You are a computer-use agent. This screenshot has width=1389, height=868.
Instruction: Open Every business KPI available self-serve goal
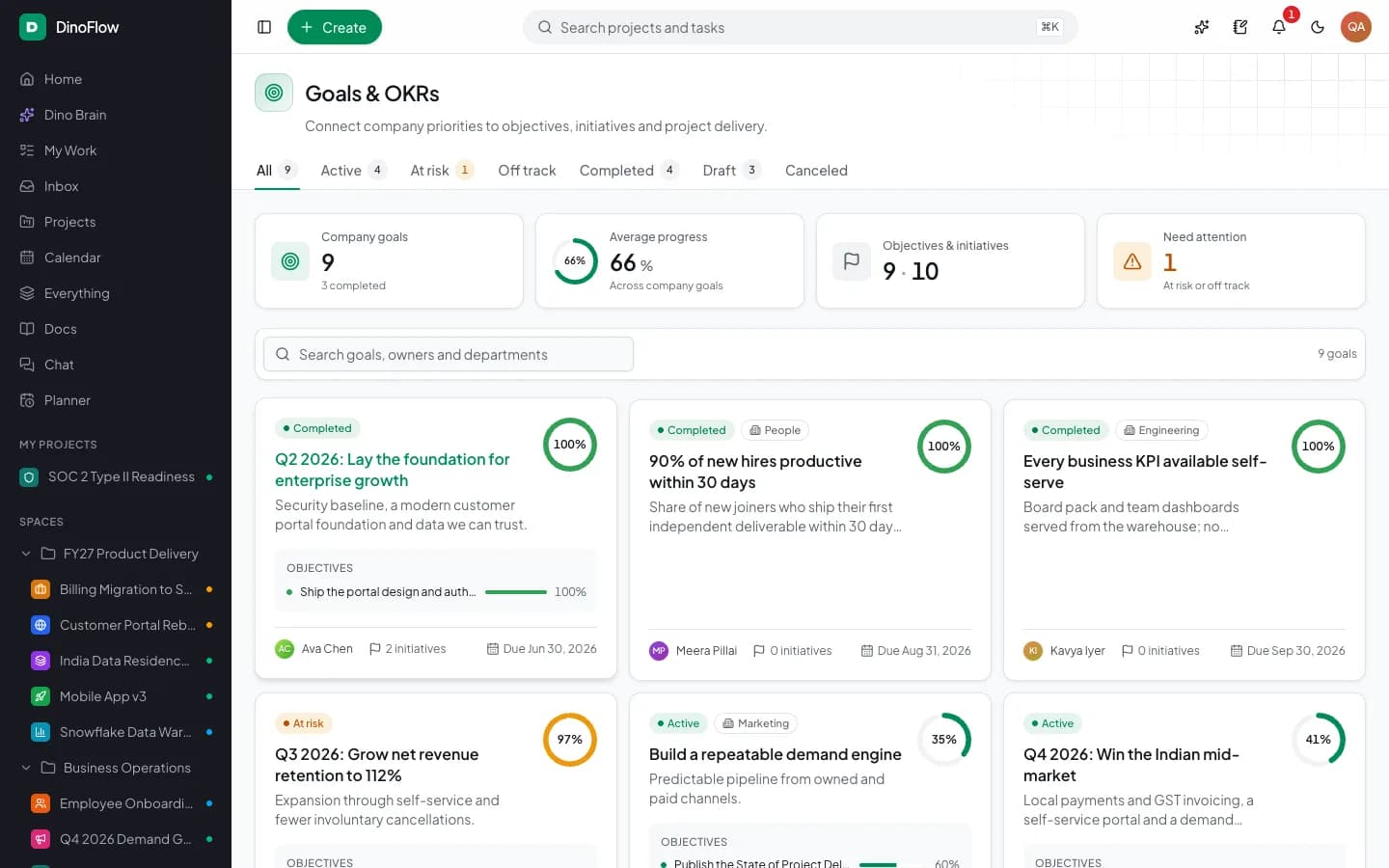[x=1145, y=472]
